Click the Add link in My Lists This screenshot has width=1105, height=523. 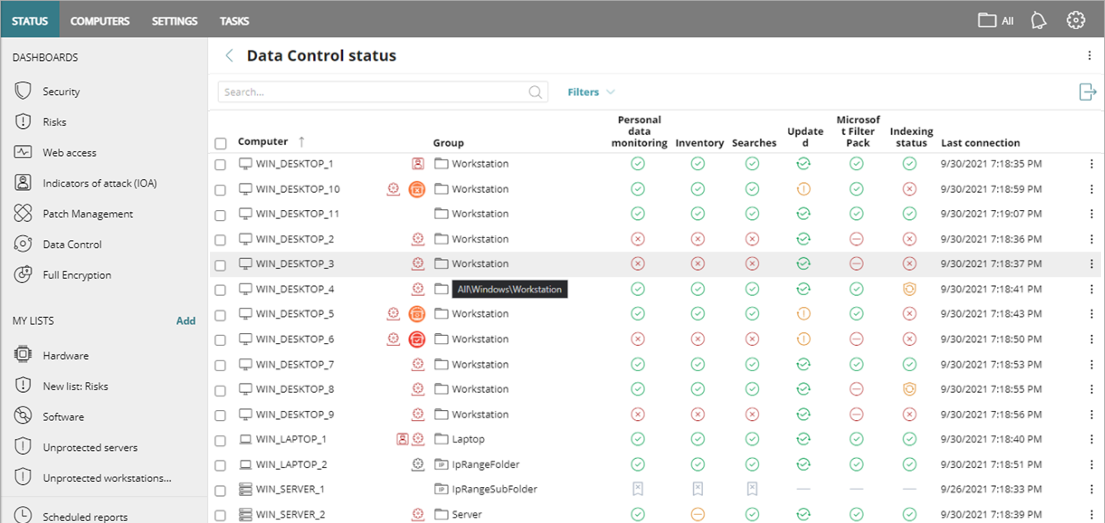click(x=186, y=321)
